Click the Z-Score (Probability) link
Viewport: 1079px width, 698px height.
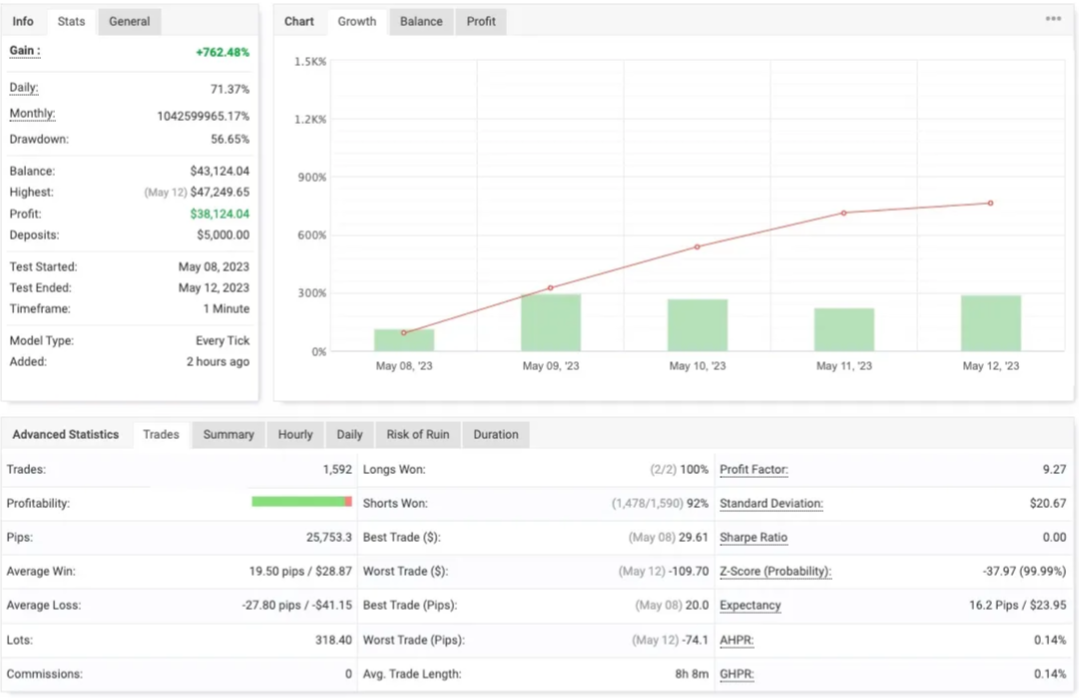(x=775, y=571)
